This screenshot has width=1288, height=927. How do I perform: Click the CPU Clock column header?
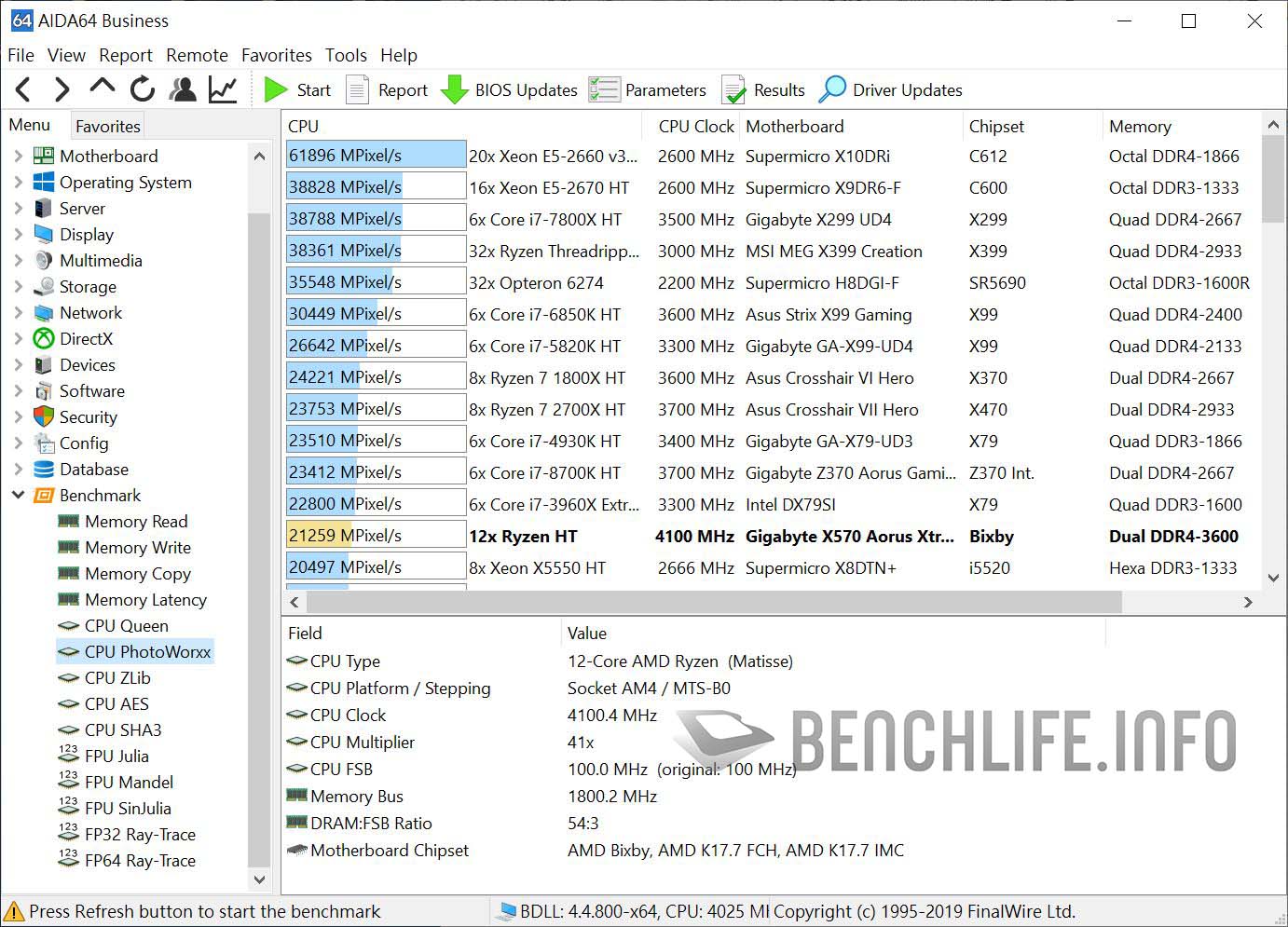pyautogui.click(x=695, y=126)
